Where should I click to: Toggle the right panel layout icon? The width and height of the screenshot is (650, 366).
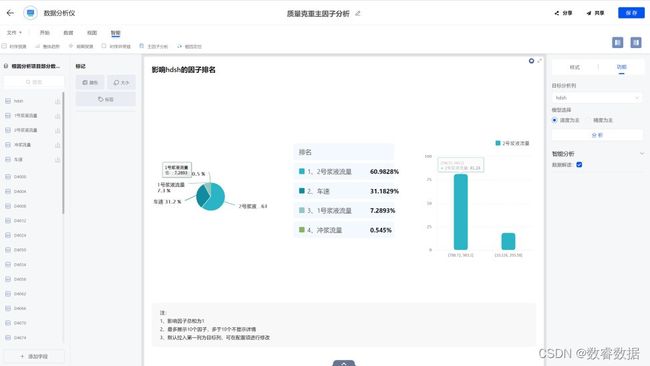(x=636, y=42)
